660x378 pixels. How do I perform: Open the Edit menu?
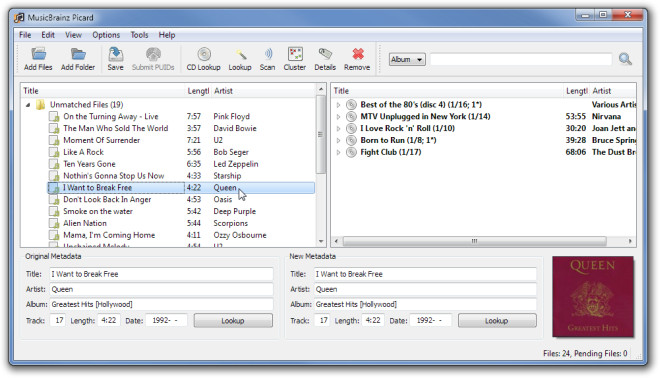(x=48, y=35)
